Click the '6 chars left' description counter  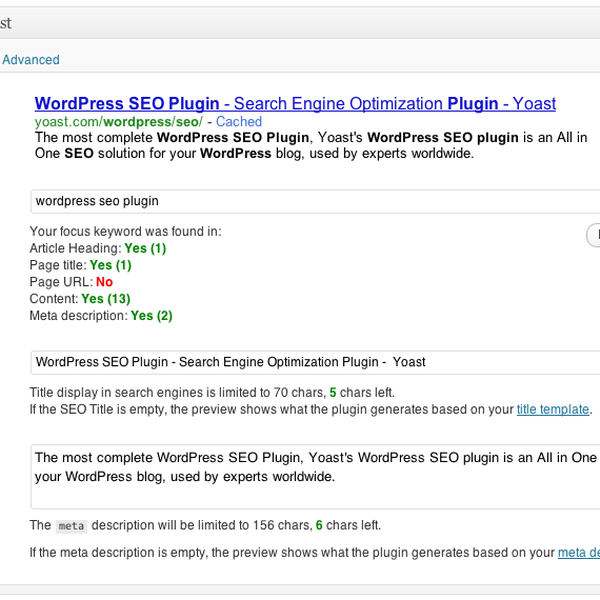click(x=347, y=525)
